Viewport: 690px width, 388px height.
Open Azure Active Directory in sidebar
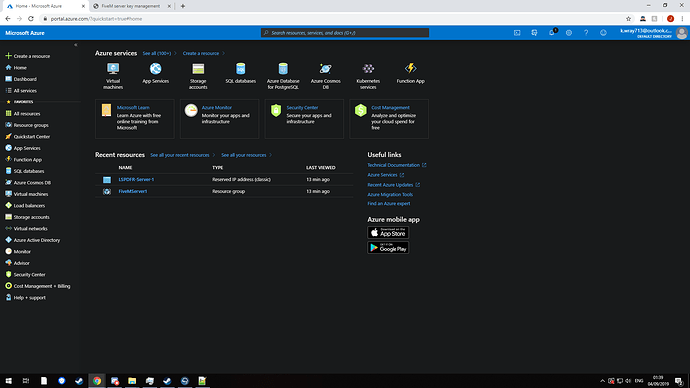[37, 240]
